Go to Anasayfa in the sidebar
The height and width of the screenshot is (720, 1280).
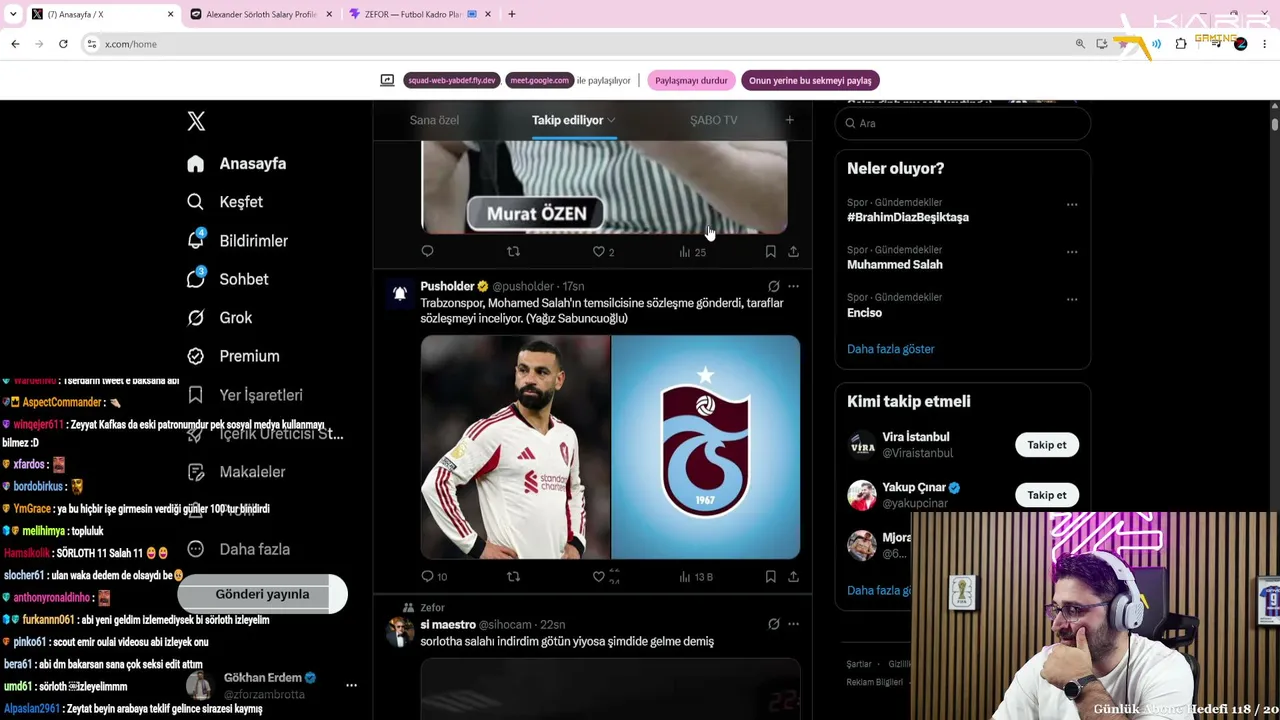tap(237, 163)
